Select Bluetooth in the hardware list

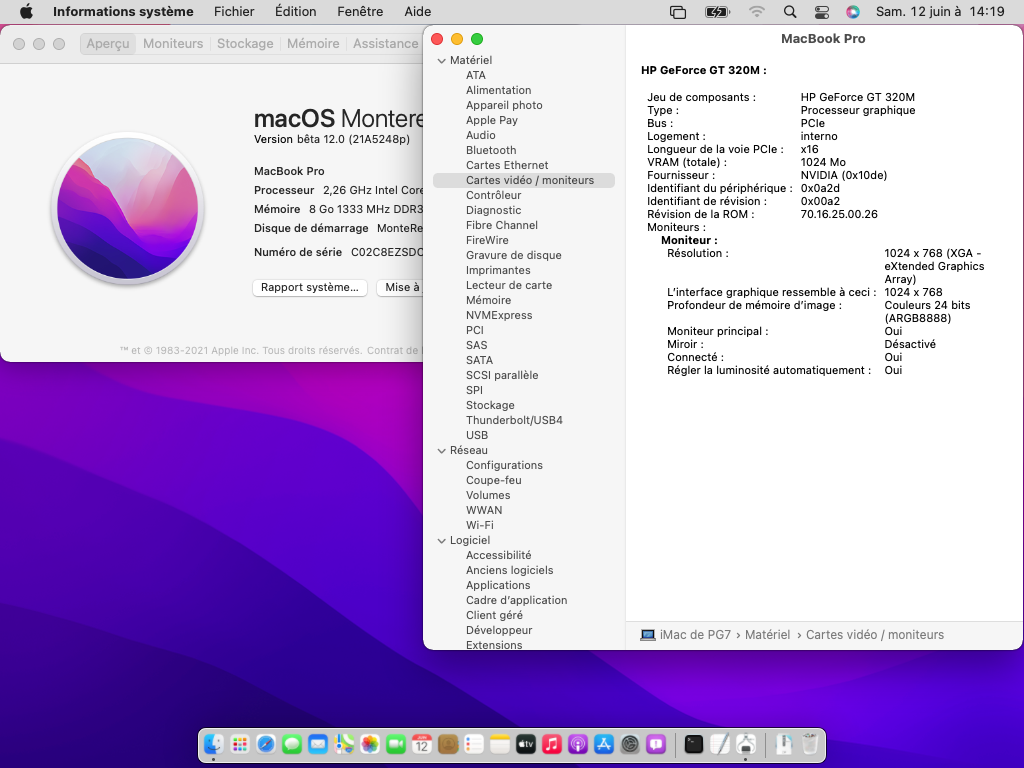[x=491, y=150]
